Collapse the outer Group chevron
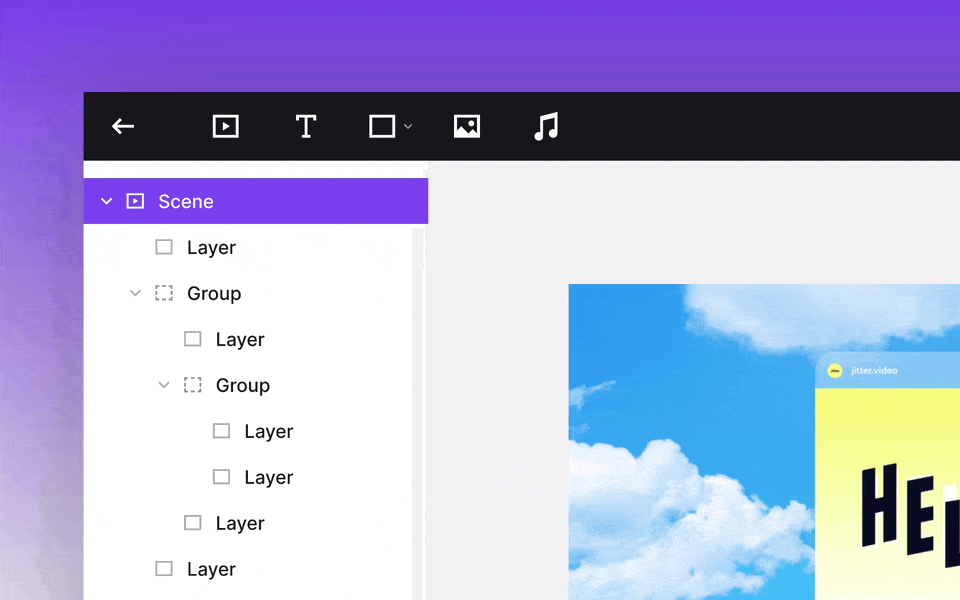 [x=135, y=293]
